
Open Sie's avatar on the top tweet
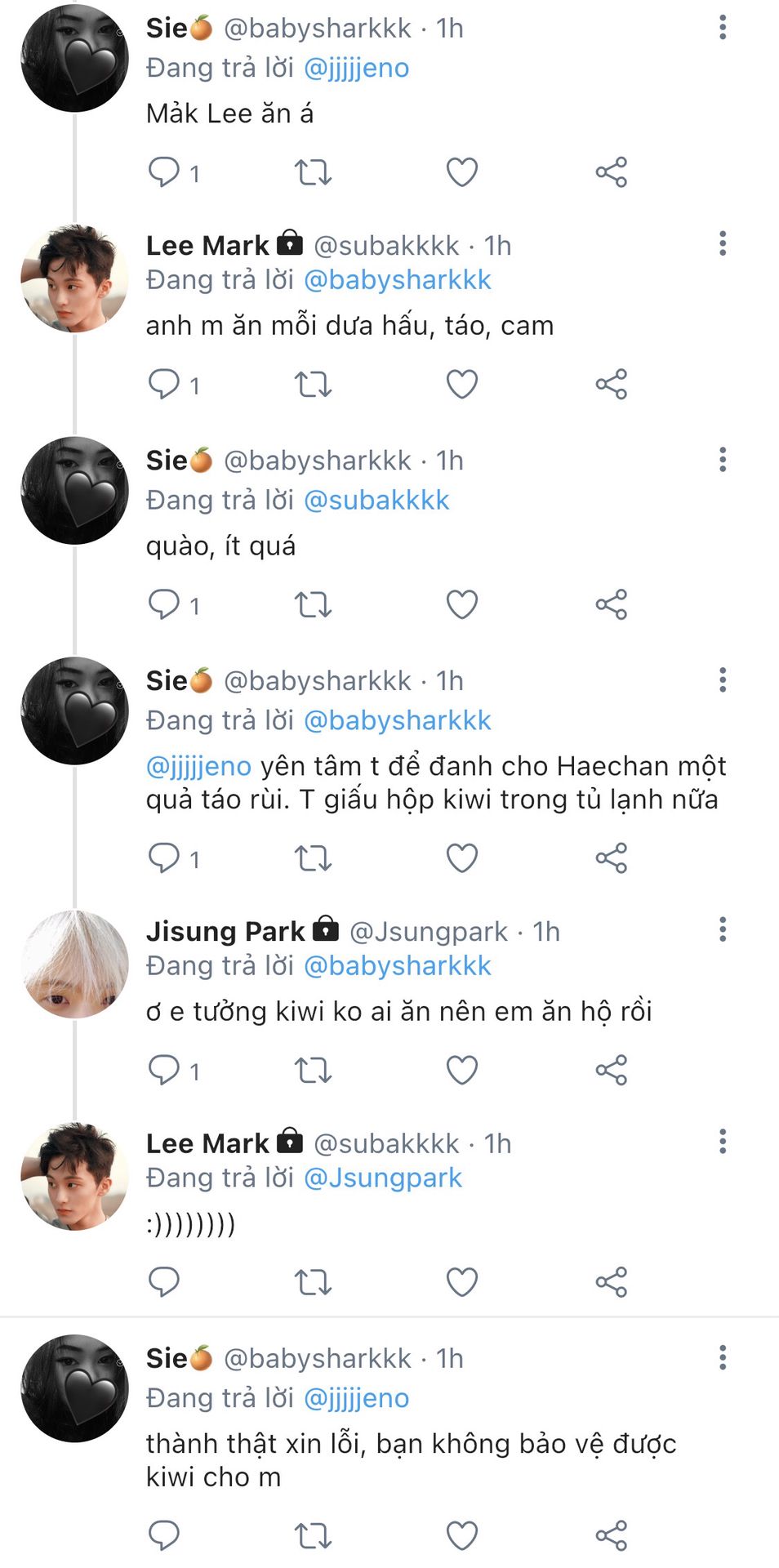(x=74, y=58)
